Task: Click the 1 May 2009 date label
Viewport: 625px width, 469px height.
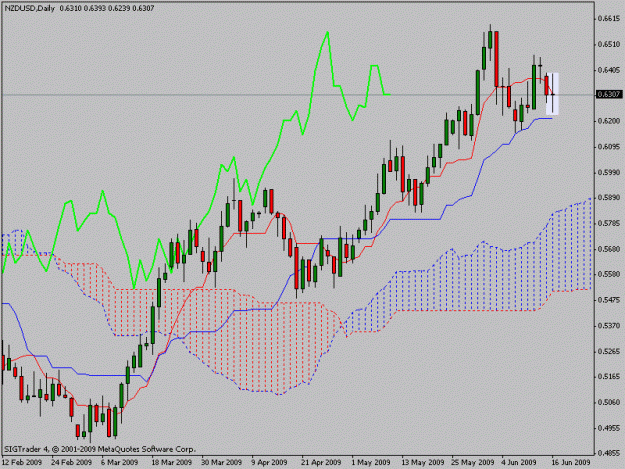Action: [371, 463]
